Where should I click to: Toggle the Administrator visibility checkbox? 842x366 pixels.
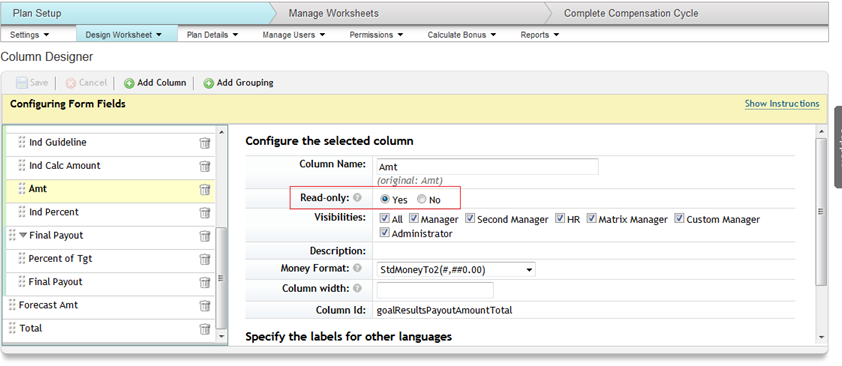(x=384, y=233)
